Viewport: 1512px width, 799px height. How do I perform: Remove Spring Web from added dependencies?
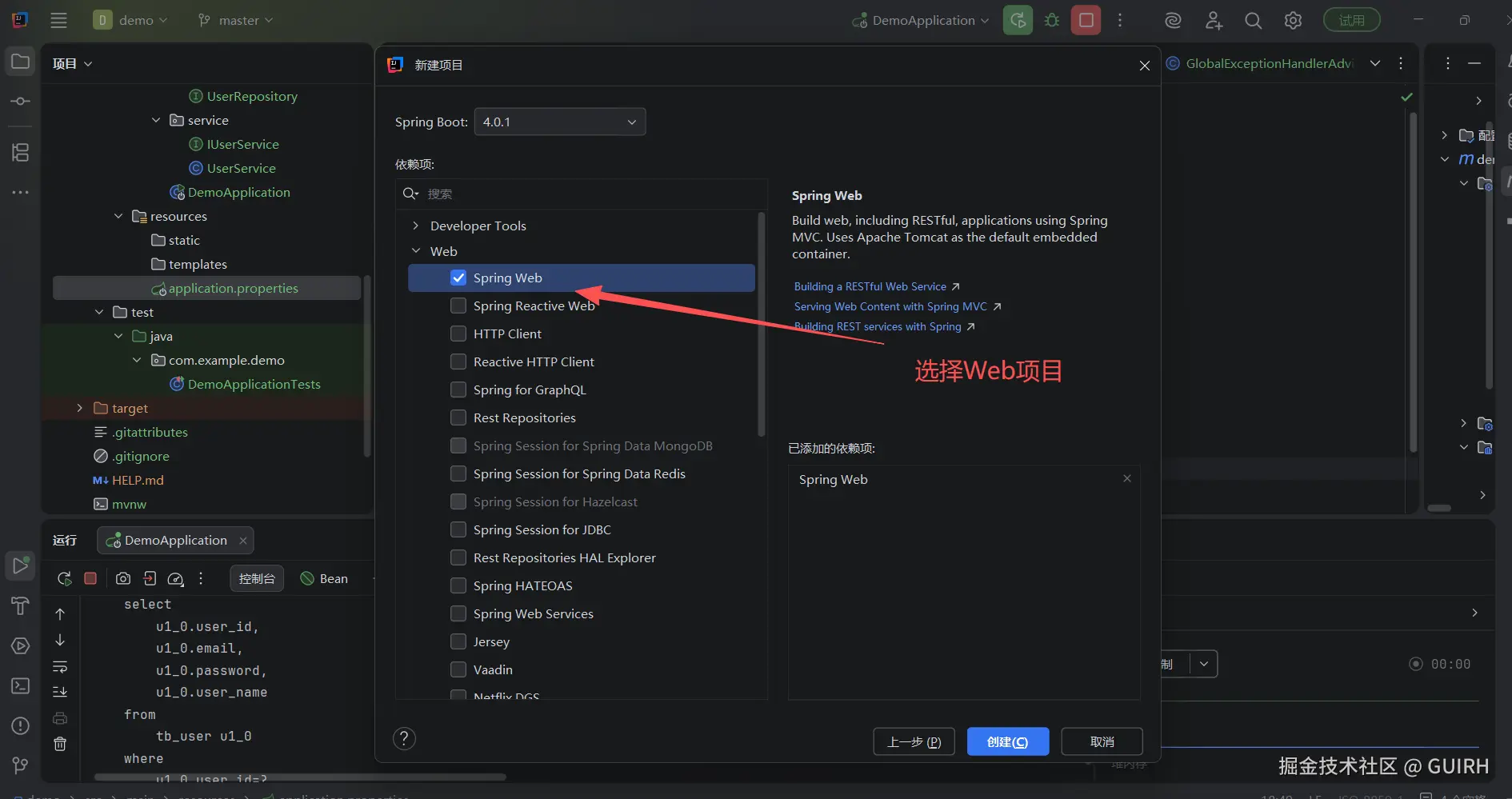[1127, 478]
